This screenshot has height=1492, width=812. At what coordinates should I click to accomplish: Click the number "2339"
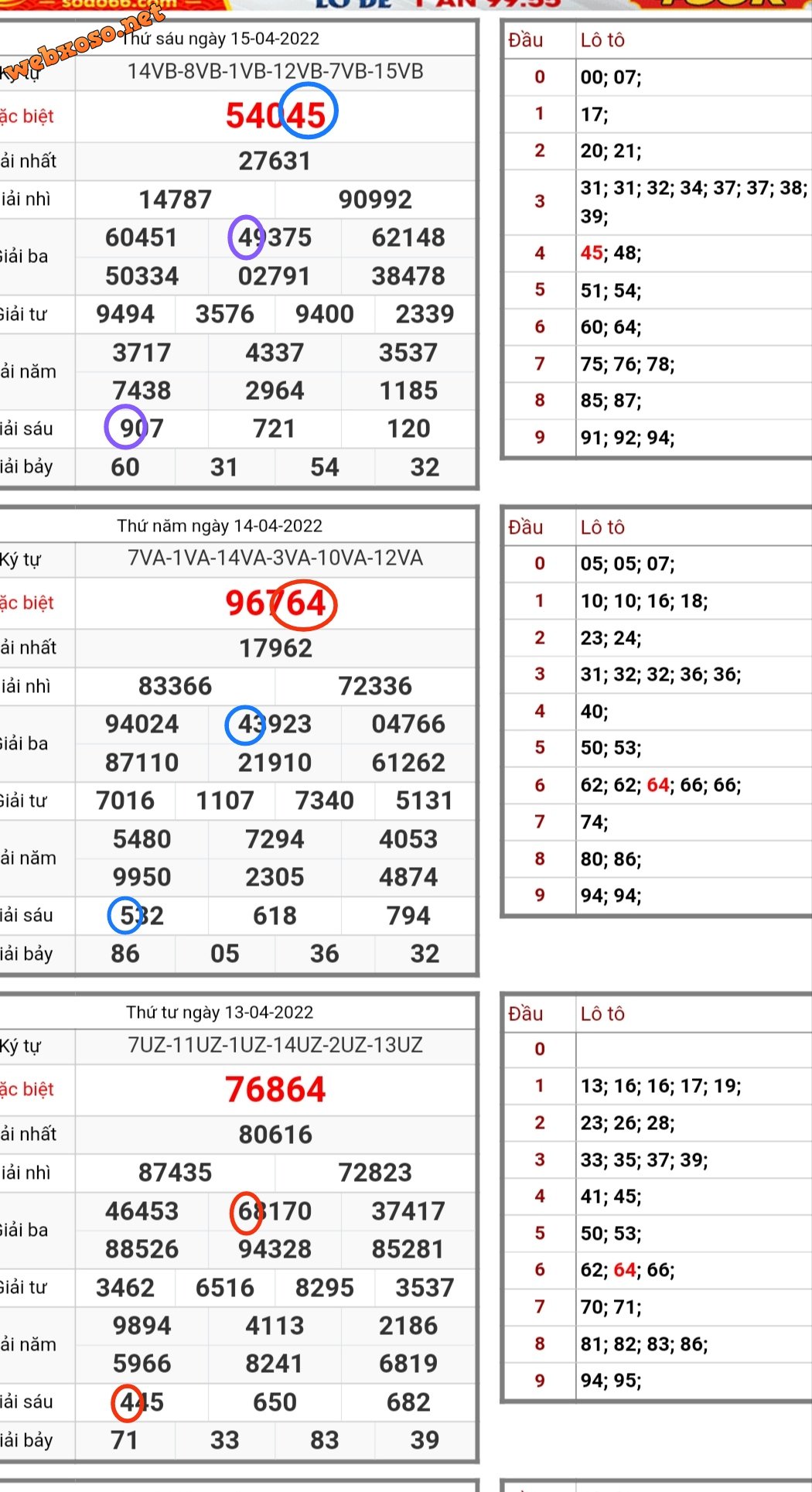coord(425,314)
